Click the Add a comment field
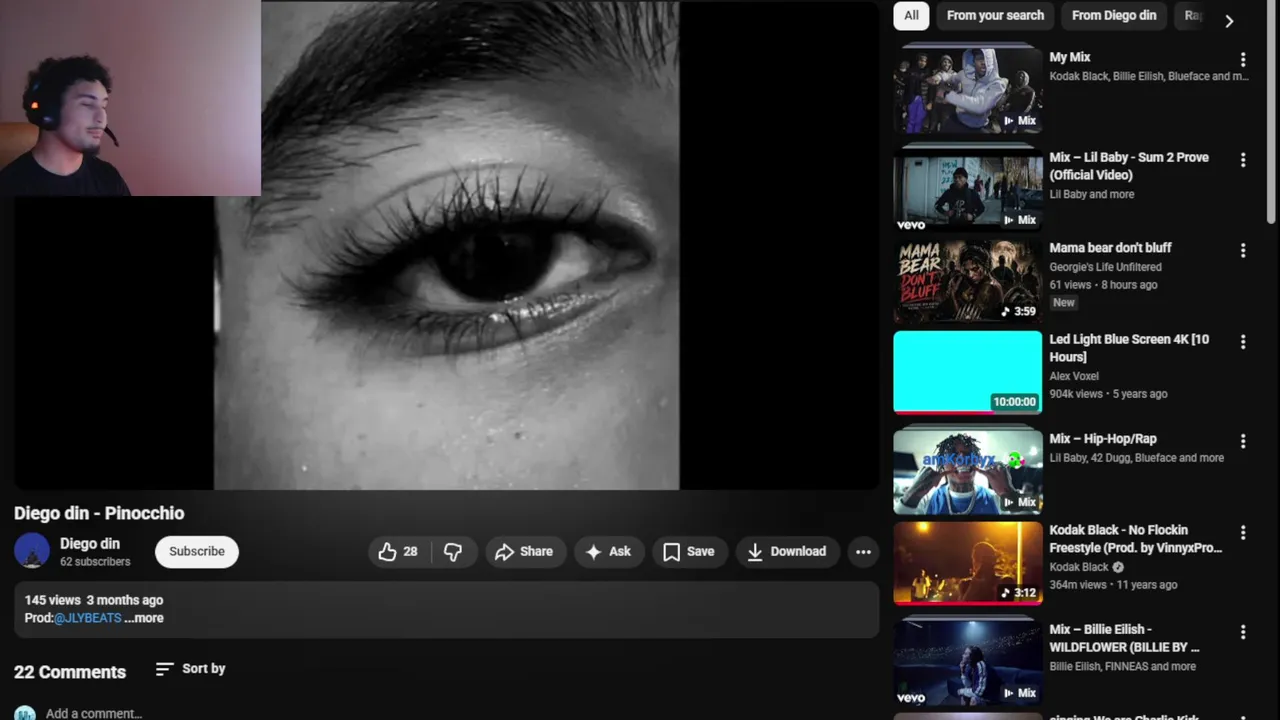Image resolution: width=1280 pixels, height=720 pixels. (x=94, y=713)
